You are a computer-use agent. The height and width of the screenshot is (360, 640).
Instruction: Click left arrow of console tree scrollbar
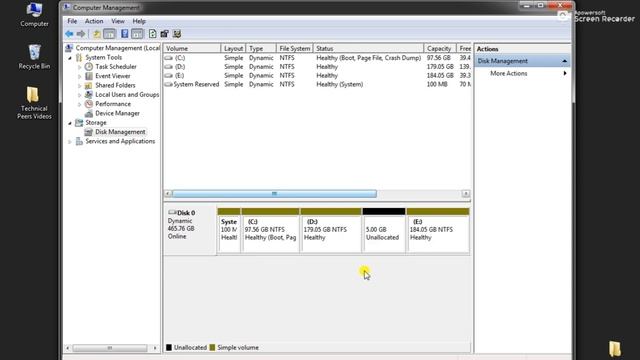[68, 348]
